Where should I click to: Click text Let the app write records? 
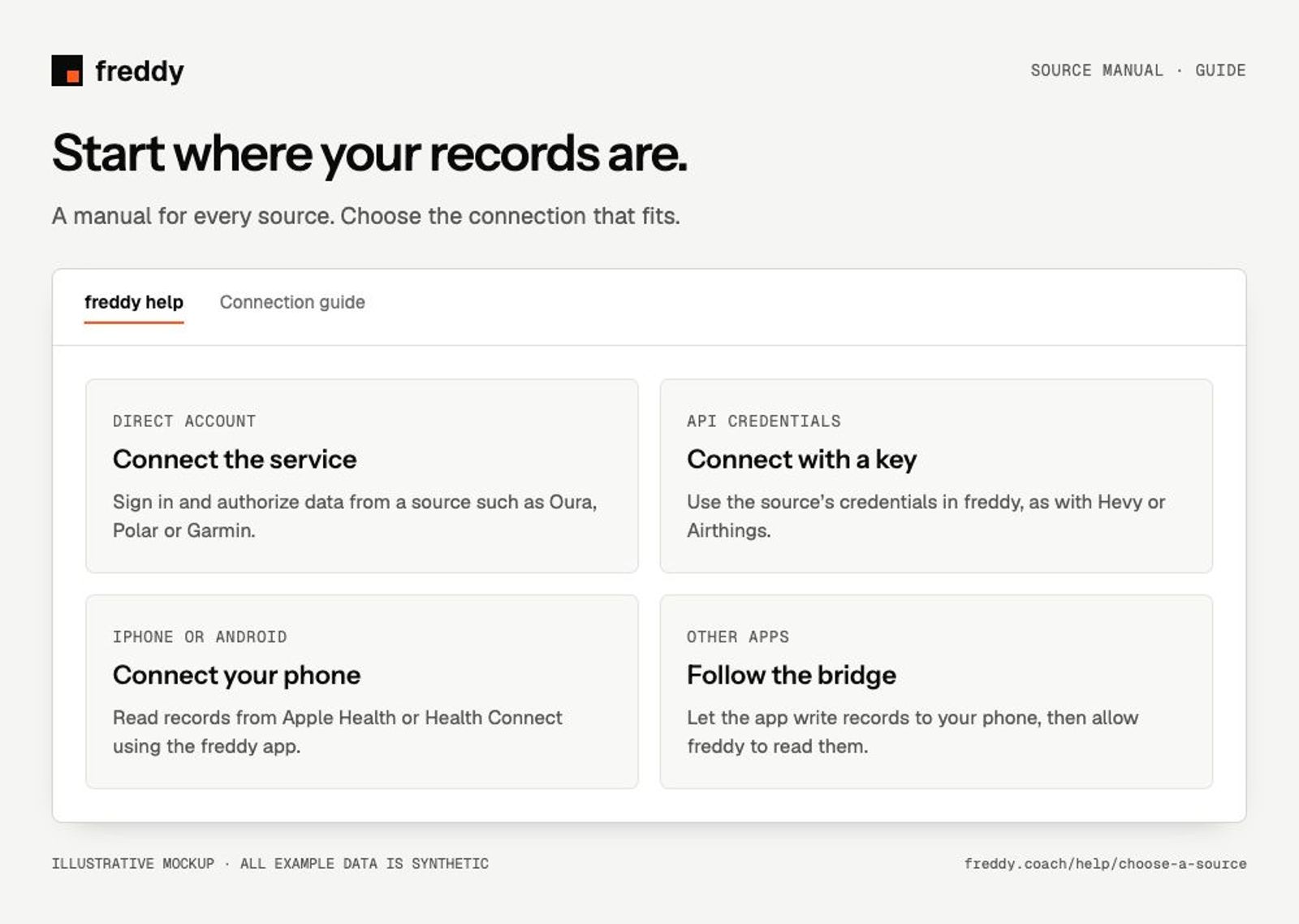pos(913,732)
